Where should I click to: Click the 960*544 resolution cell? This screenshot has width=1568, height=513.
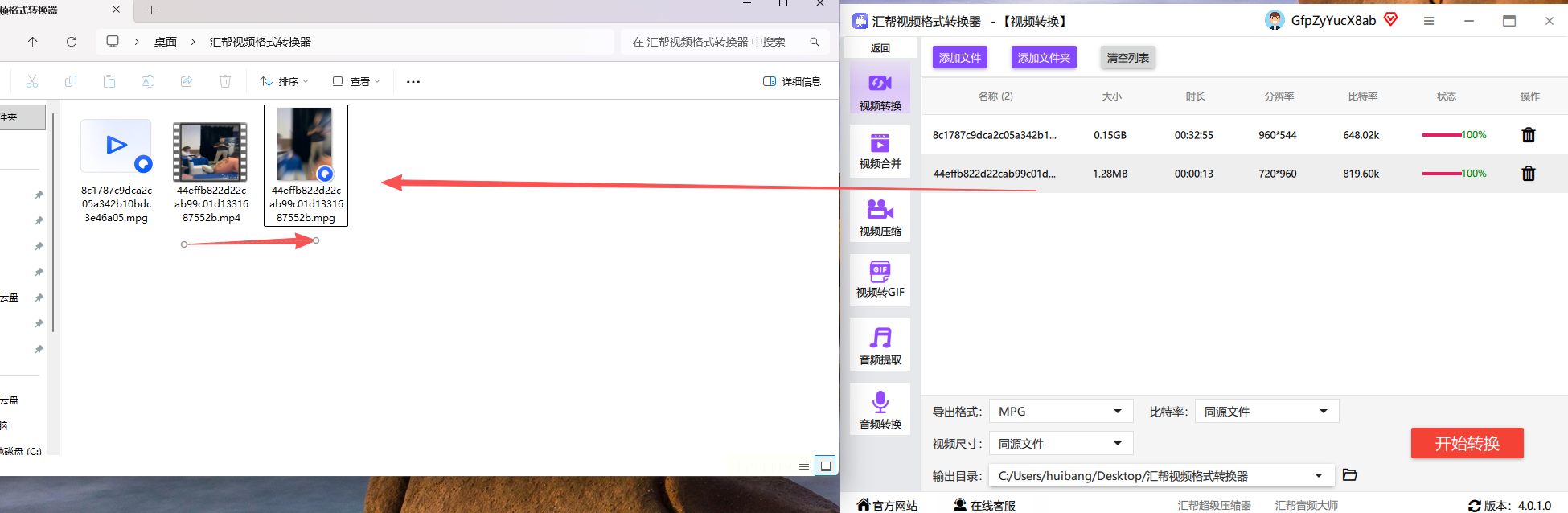(x=1278, y=135)
